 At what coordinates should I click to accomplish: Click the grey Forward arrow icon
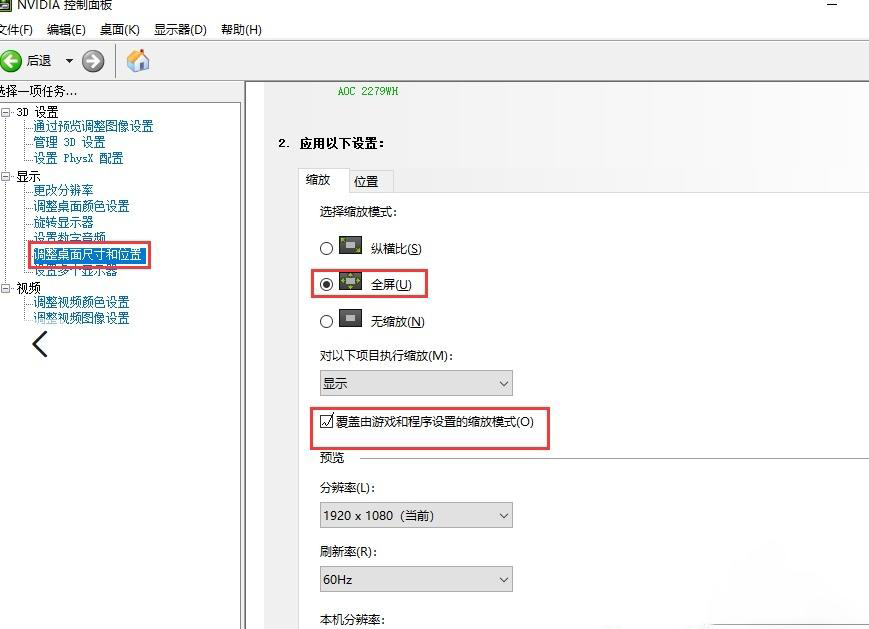tap(93, 61)
